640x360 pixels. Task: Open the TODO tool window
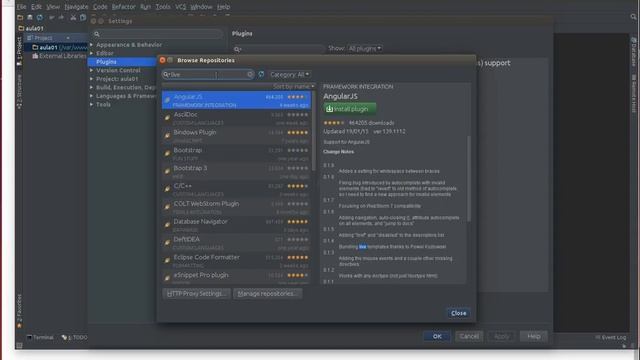74,337
